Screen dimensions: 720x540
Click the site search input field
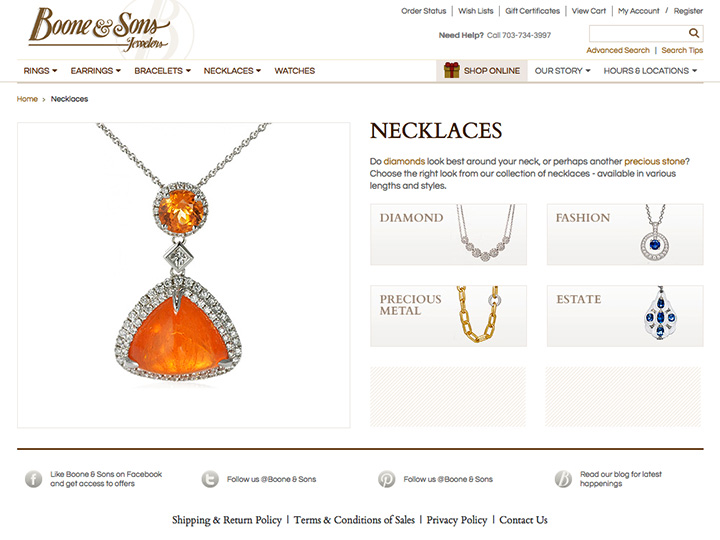coord(638,33)
